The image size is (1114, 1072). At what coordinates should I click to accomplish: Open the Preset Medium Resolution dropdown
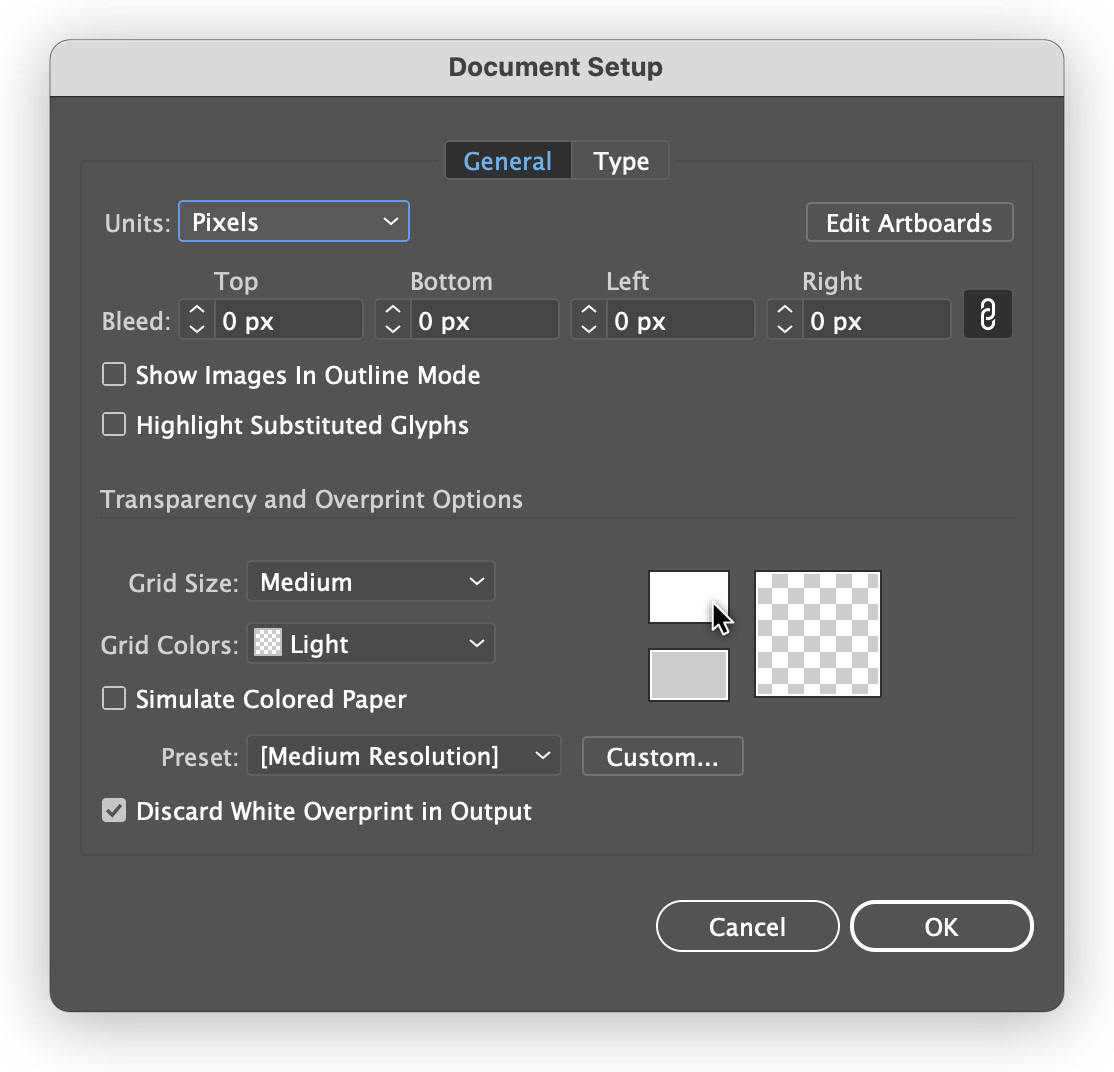pyautogui.click(x=404, y=757)
